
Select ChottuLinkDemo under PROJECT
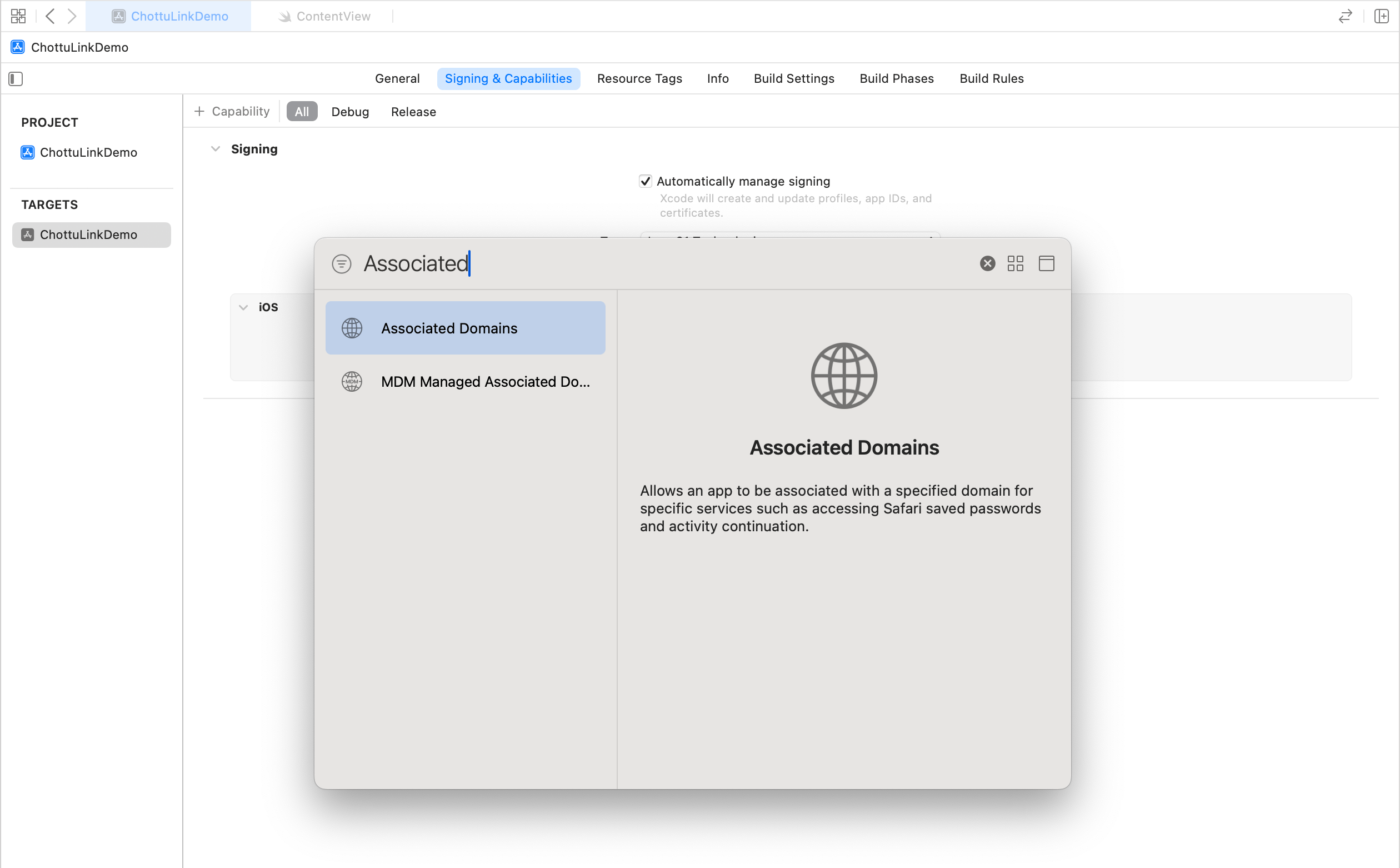(88, 152)
